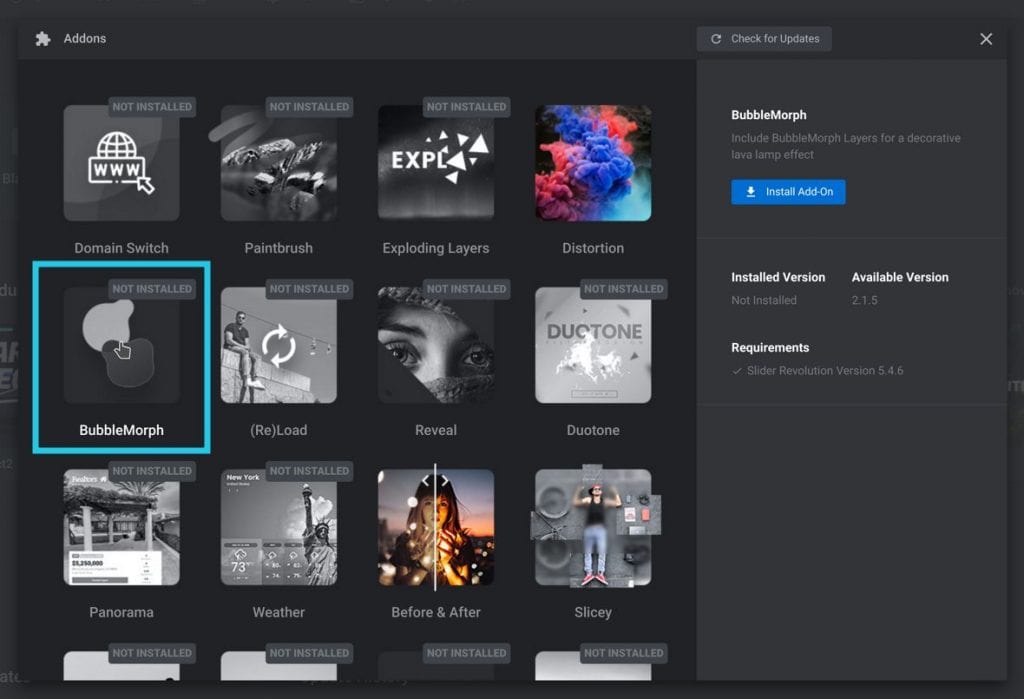Click the refresh icon in Check for Updates

coord(716,39)
